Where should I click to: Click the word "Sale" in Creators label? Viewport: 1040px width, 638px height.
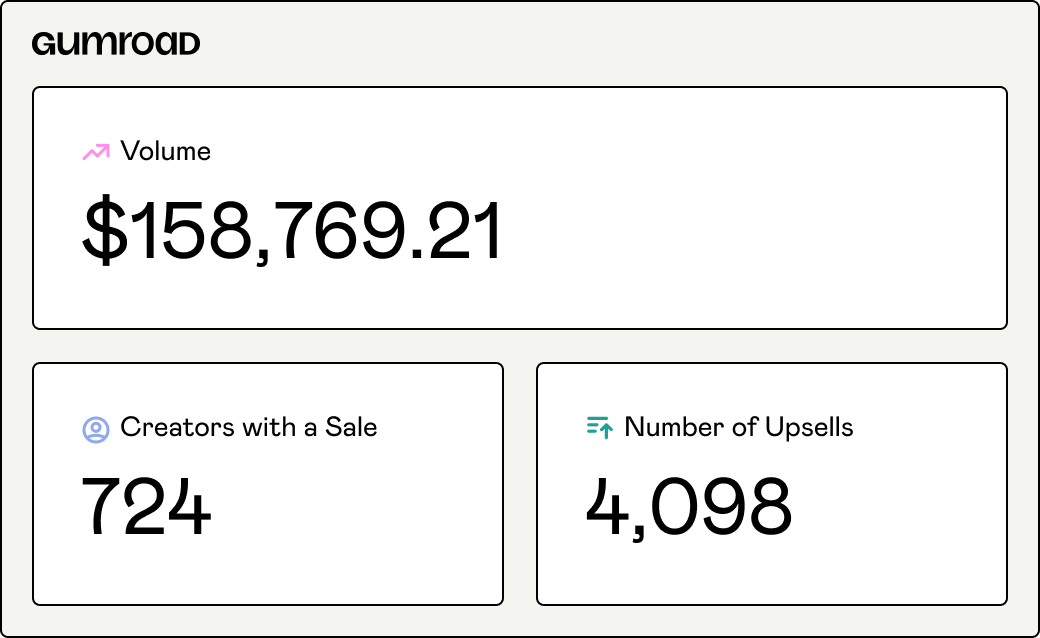(351, 427)
